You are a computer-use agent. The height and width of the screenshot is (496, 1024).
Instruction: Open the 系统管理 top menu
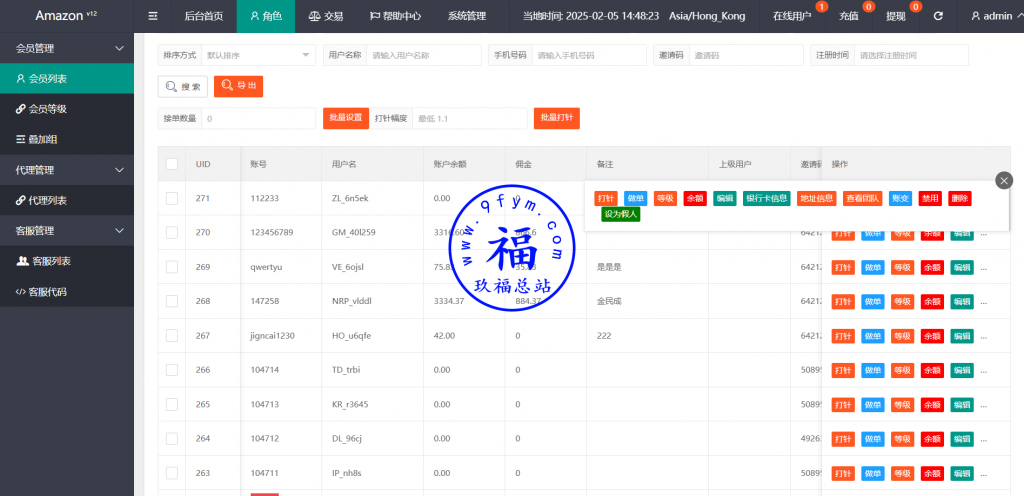click(466, 16)
